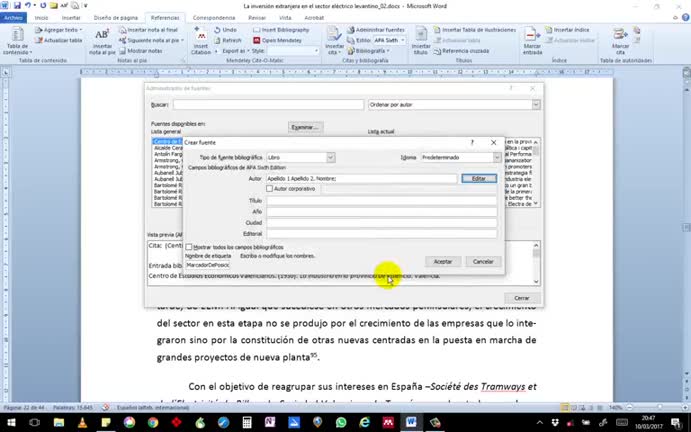Image resolution: width=691 pixels, height=432 pixels.
Task: Click the Mendeley Refresh button
Action: 228,40
